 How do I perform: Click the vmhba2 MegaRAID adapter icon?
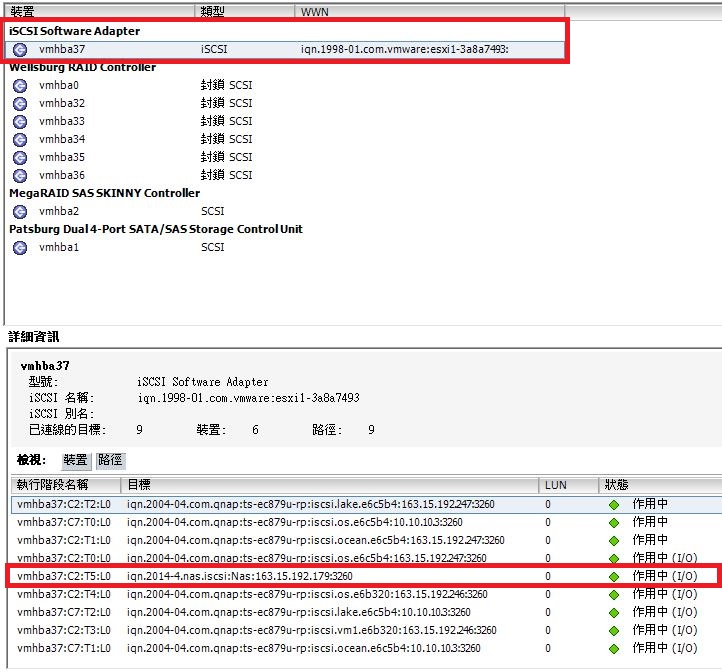[x=20, y=211]
